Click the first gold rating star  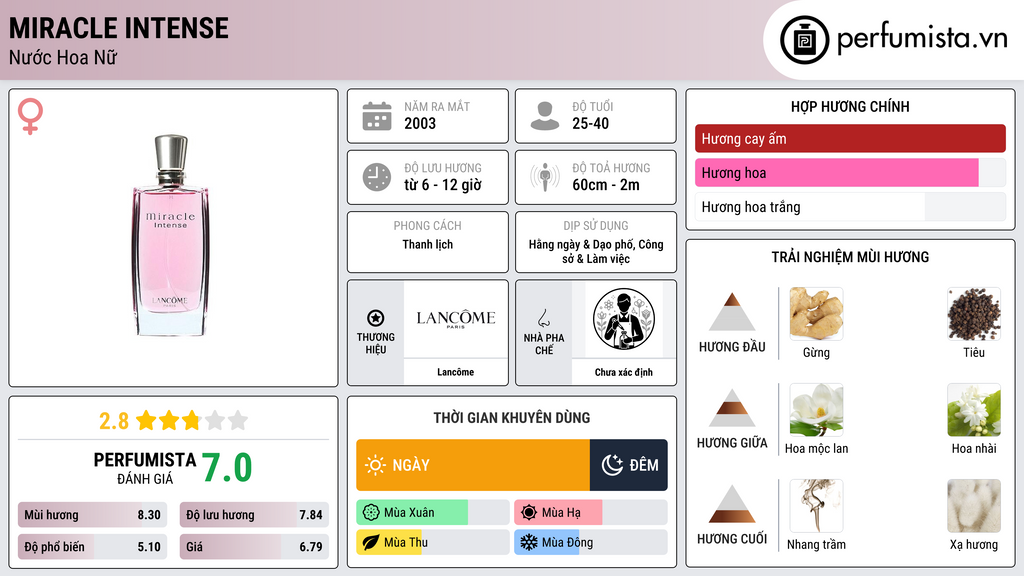tap(146, 420)
